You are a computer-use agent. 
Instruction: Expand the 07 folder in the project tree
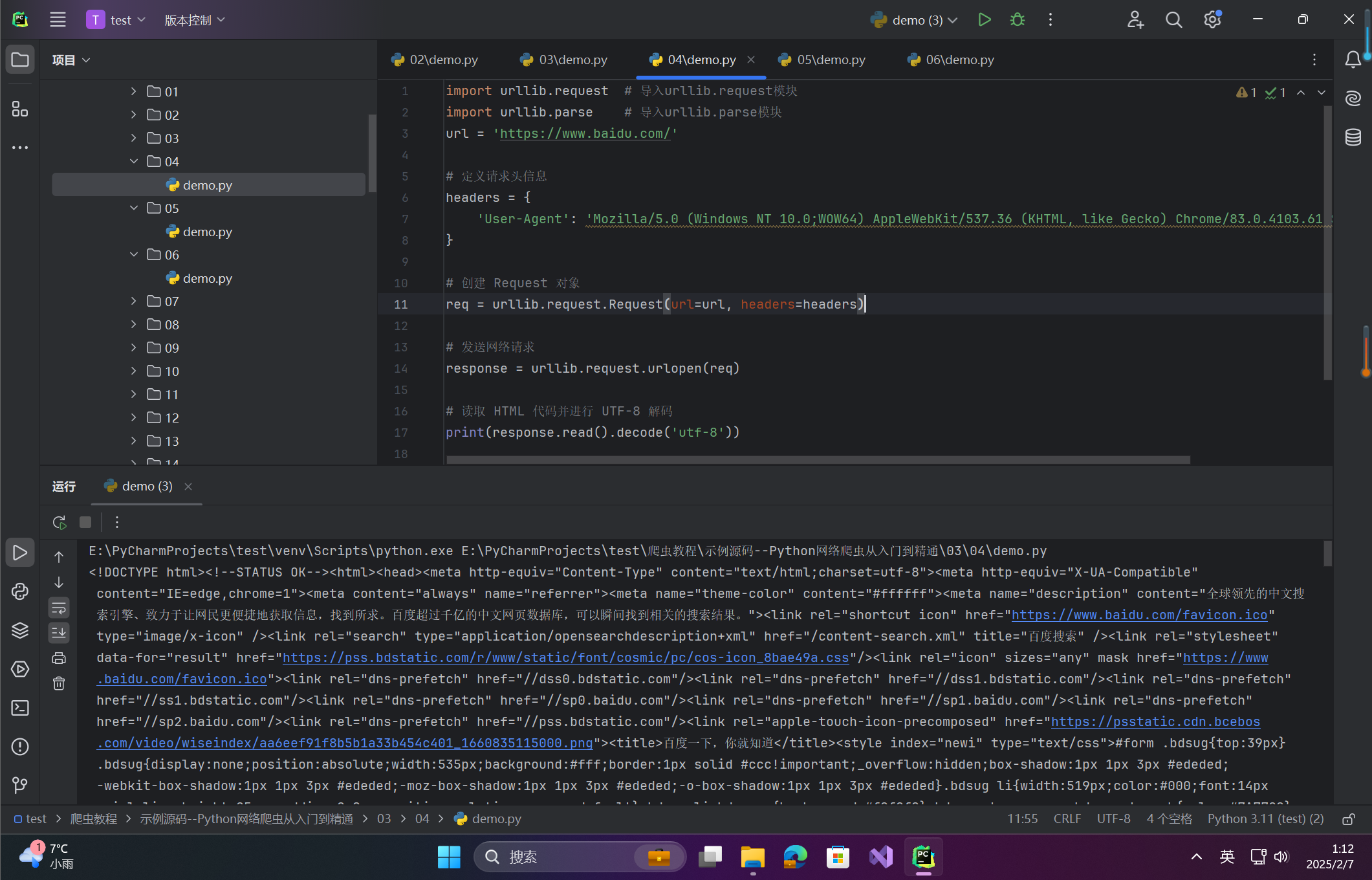134,301
